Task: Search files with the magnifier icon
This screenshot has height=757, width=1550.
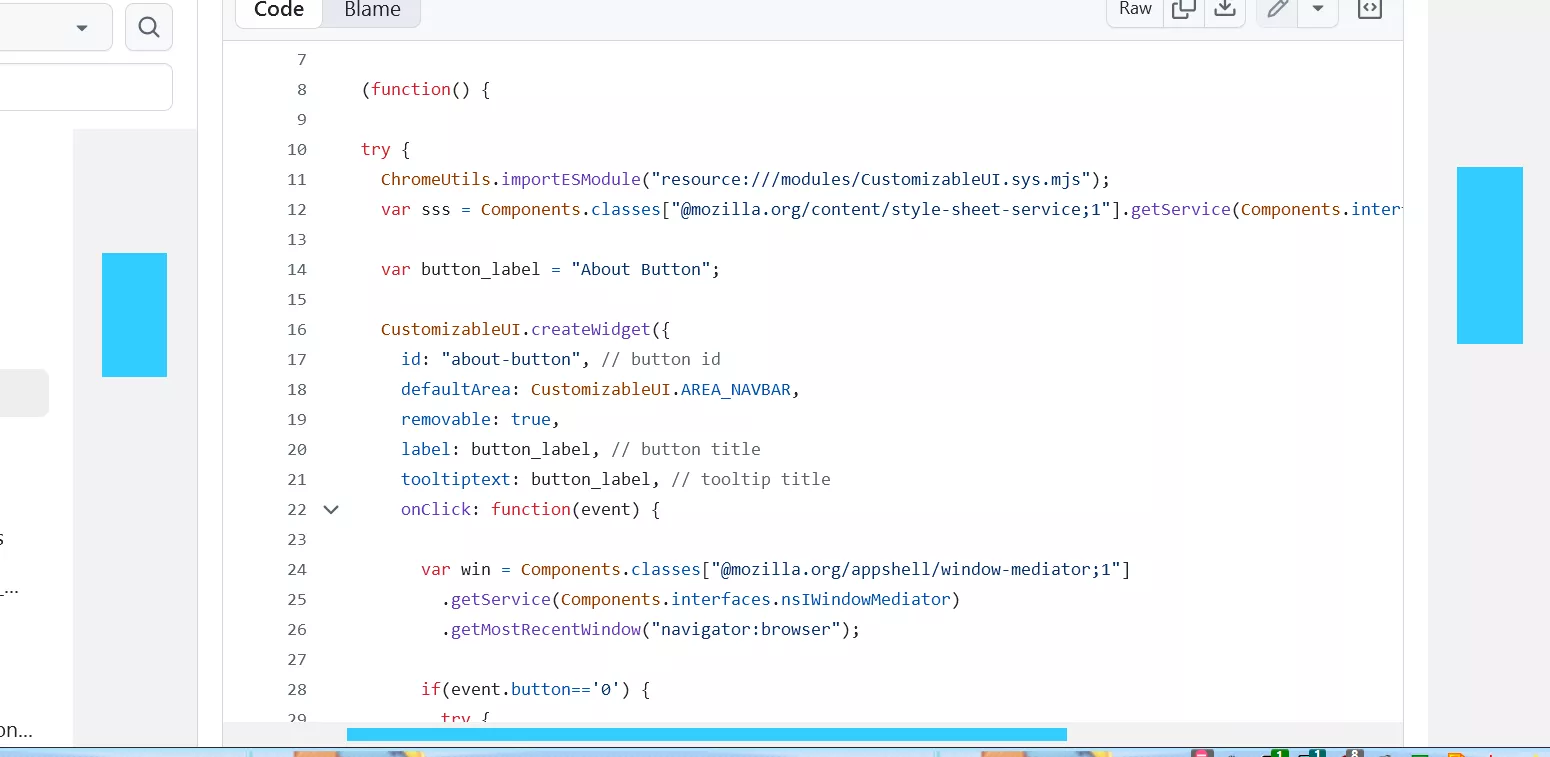Action: tap(149, 27)
